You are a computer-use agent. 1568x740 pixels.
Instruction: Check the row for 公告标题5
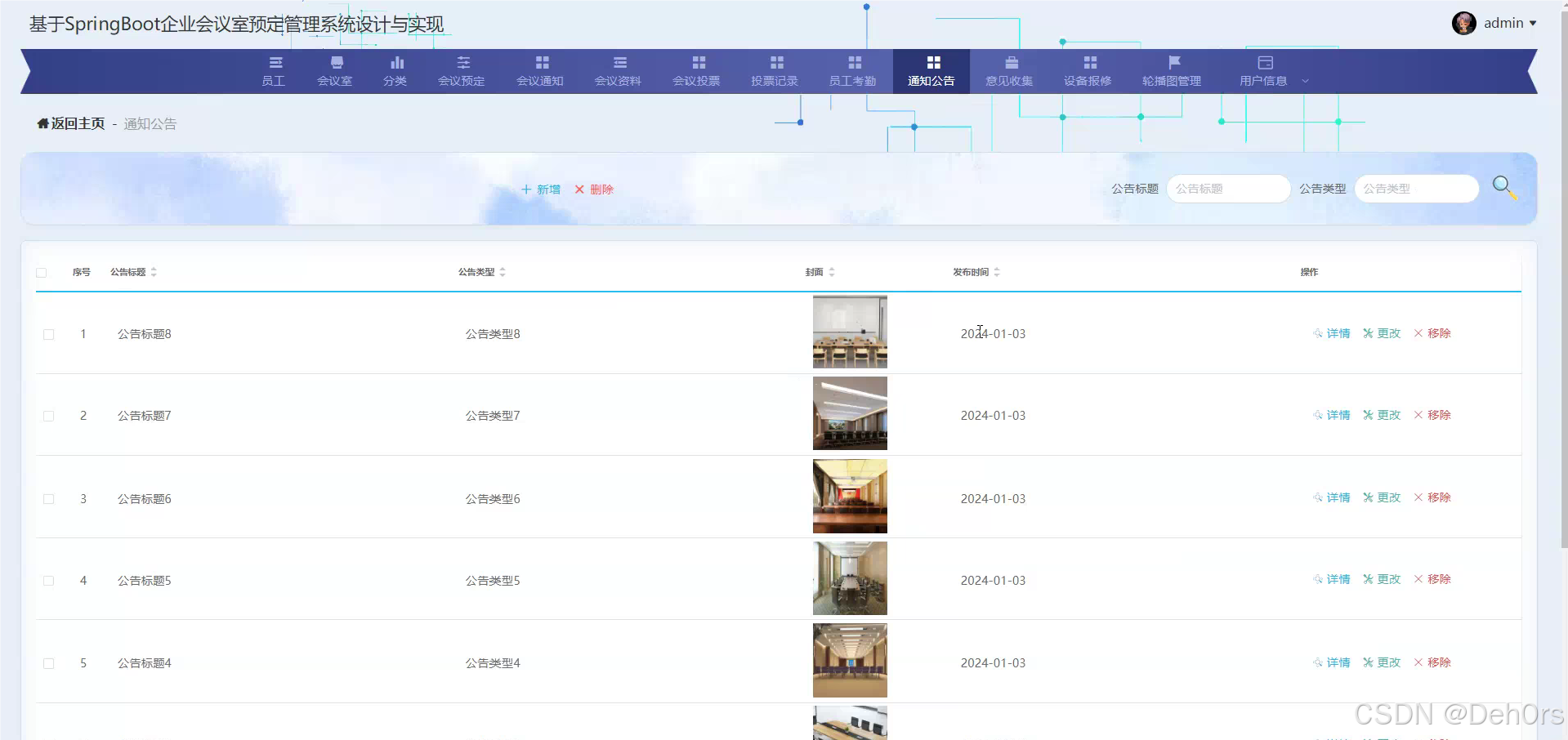pyautogui.click(x=49, y=581)
